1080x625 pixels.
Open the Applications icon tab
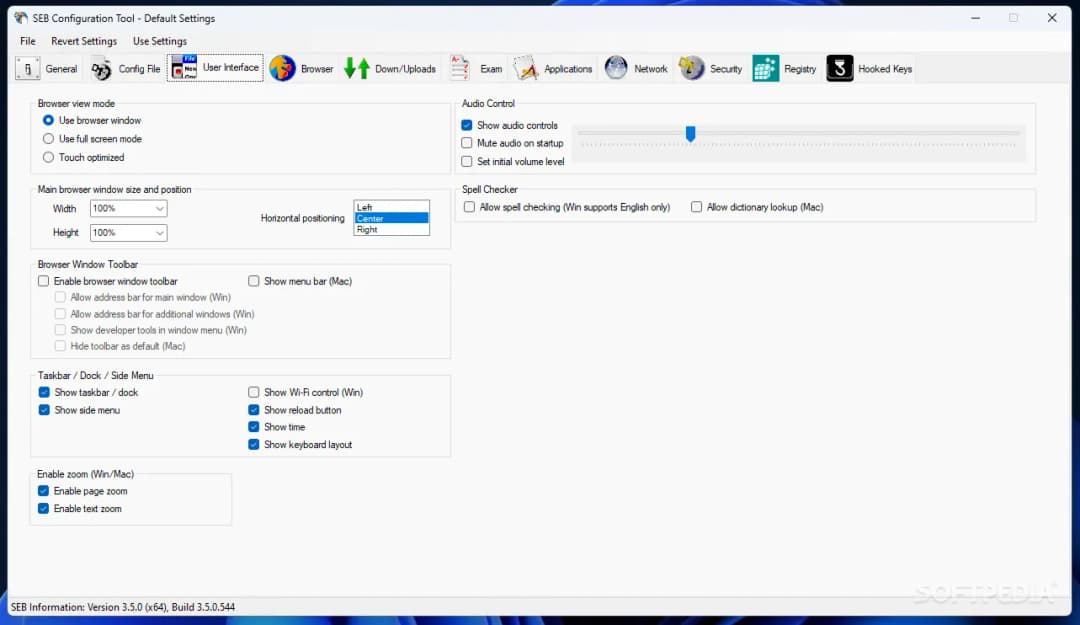point(526,69)
